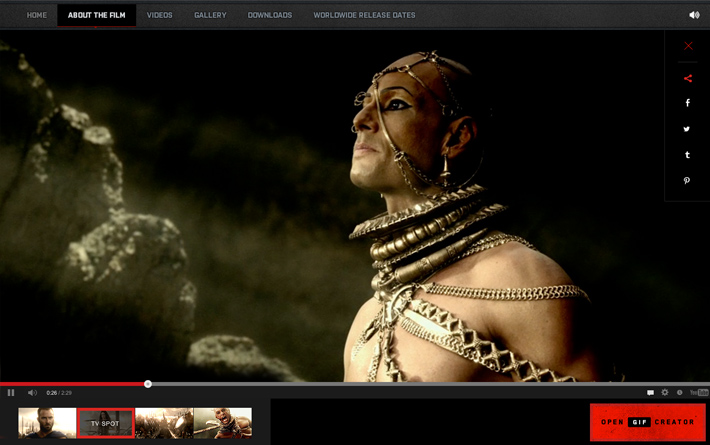
Task: Open the Downloads section
Action: tap(270, 15)
